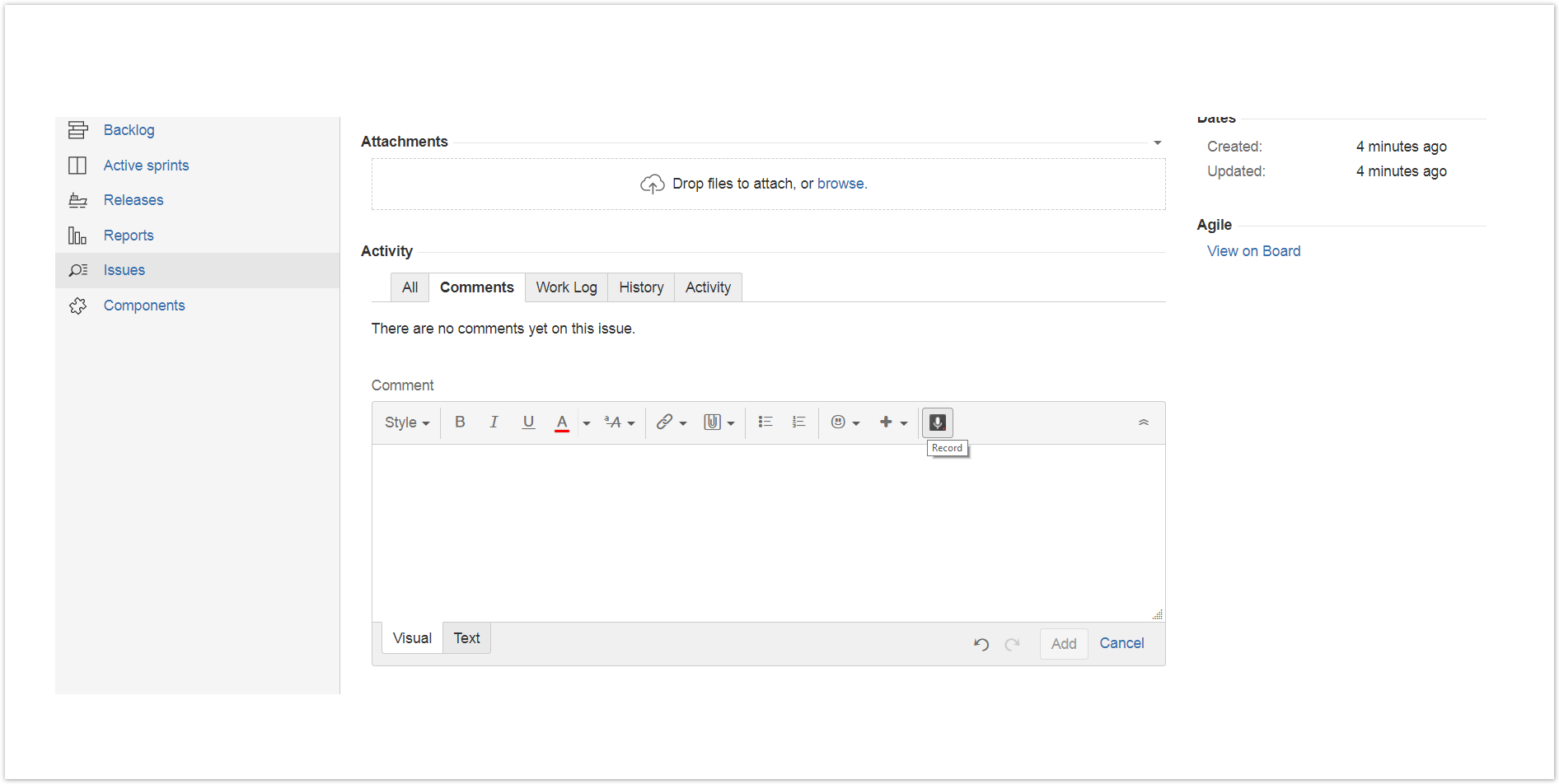Image resolution: width=1559 pixels, height=784 pixels.
Task: Open the Work Log tab
Action: [566, 287]
